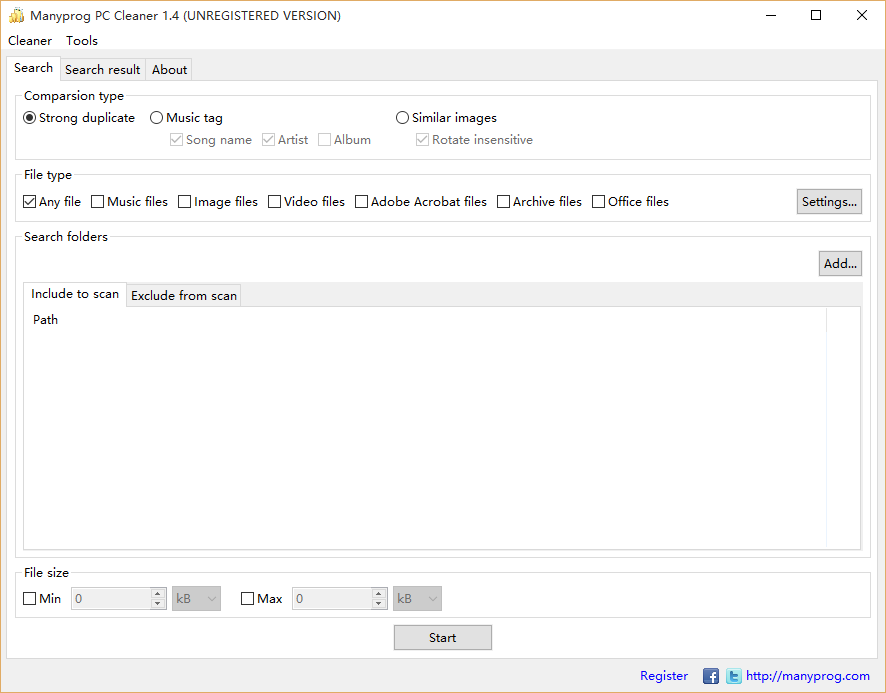Click Max file size input field

pos(332,599)
